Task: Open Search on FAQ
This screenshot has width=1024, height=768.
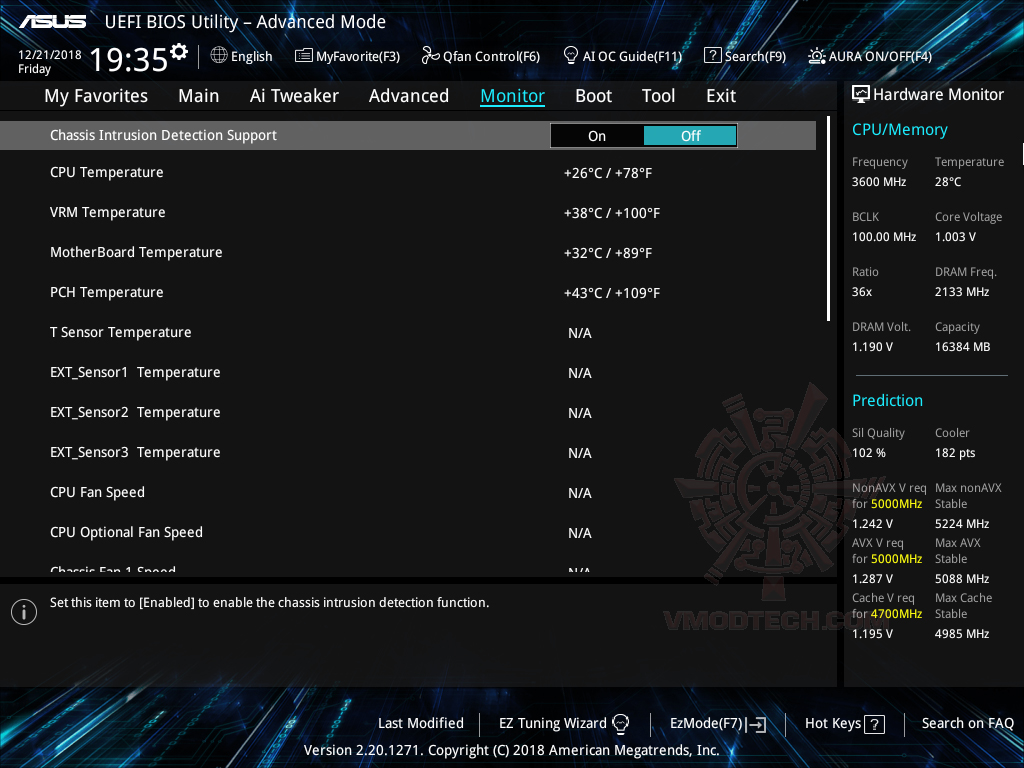Action: [x=967, y=723]
